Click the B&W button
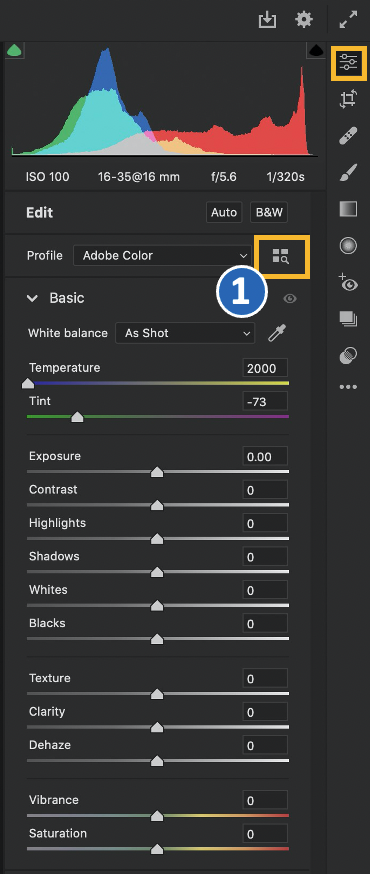Image resolution: width=370 pixels, height=874 pixels. pyautogui.click(x=269, y=212)
